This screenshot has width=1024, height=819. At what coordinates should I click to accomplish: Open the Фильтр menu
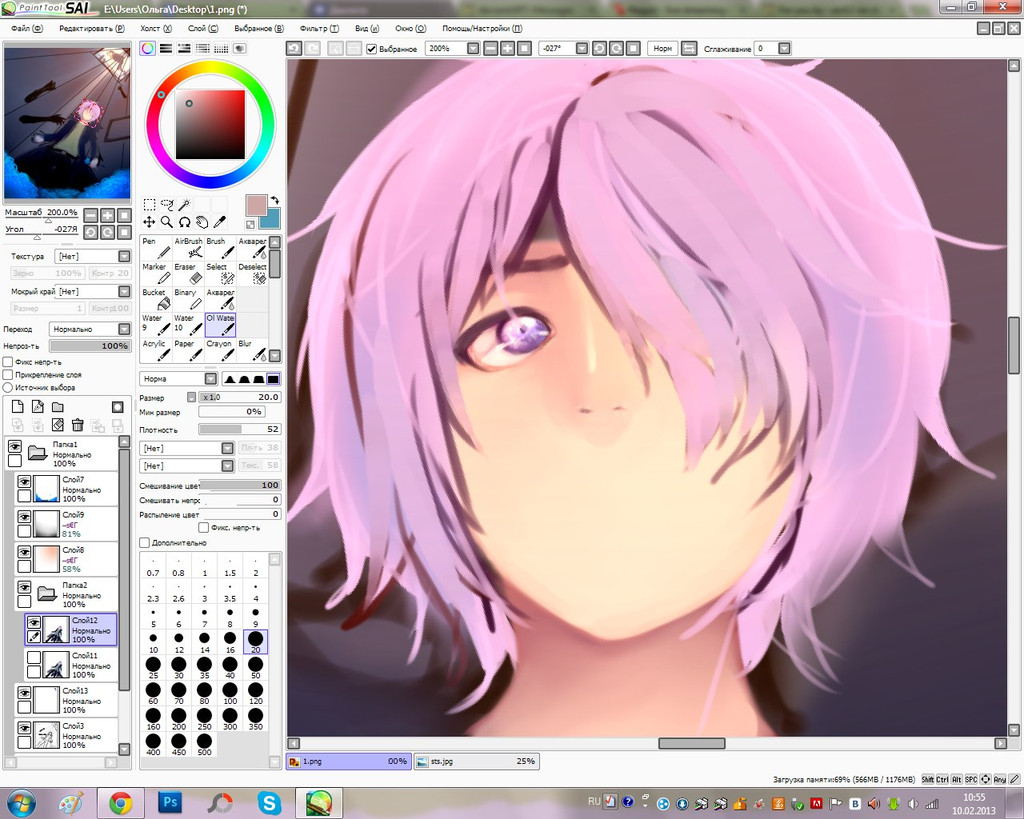319,29
